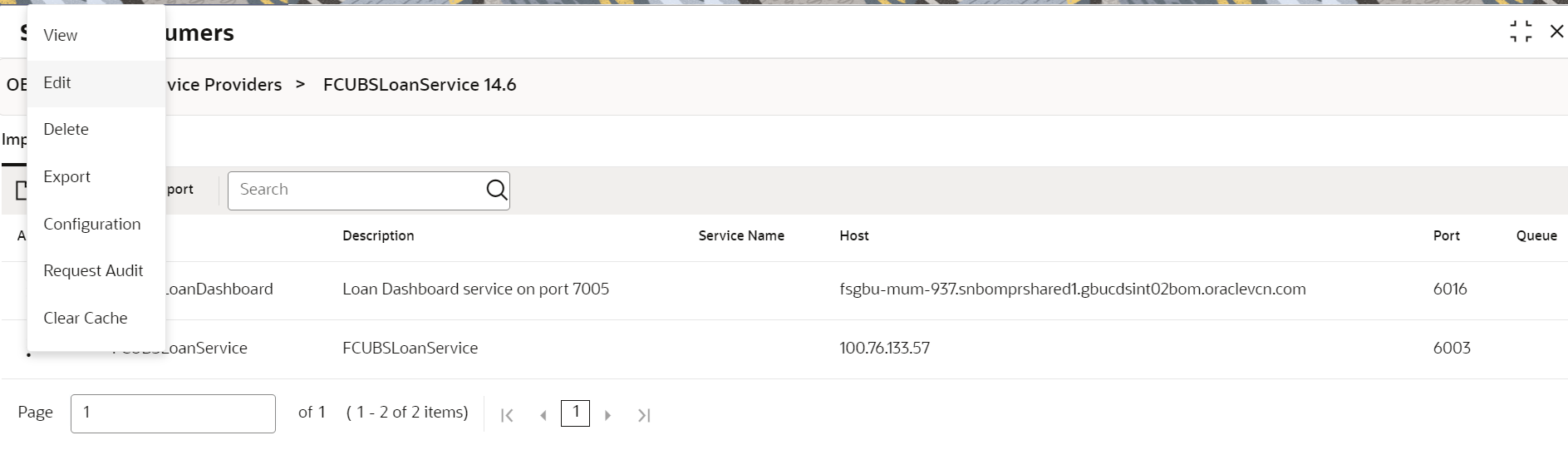
Task: Choose Export in the context menu
Action: point(66,177)
